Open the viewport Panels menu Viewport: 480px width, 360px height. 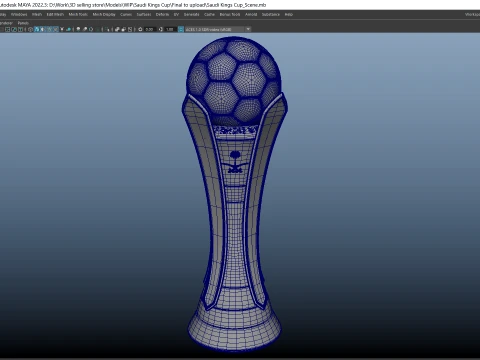23,23
